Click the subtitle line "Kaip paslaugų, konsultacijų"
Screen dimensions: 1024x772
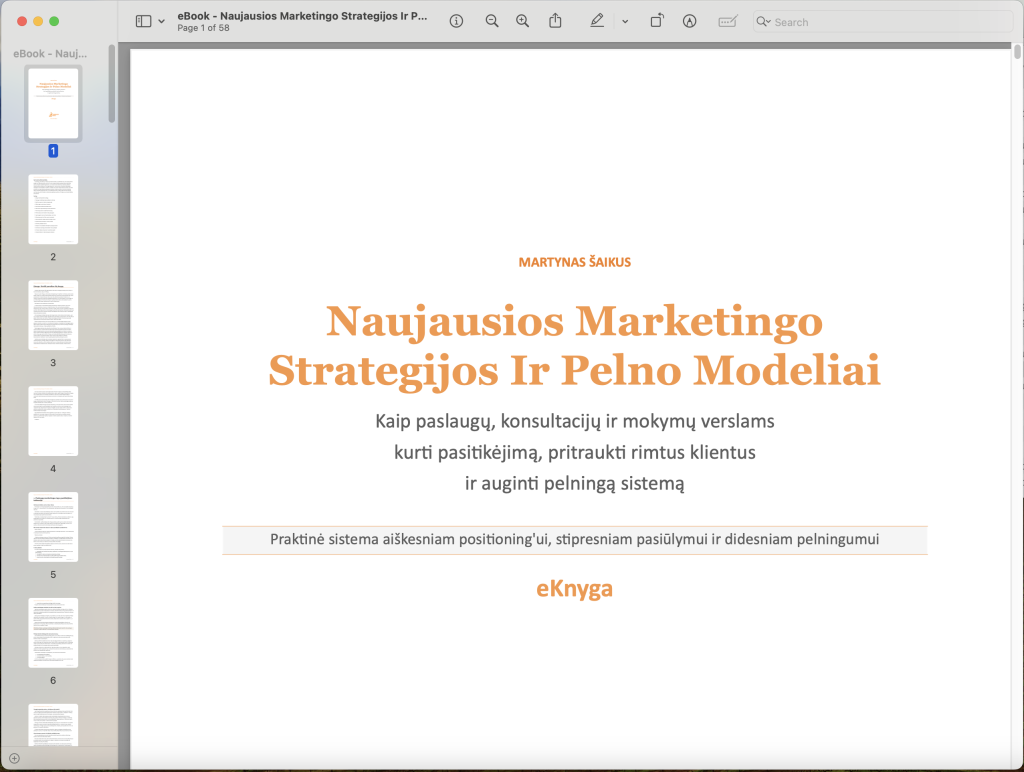tap(575, 422)
